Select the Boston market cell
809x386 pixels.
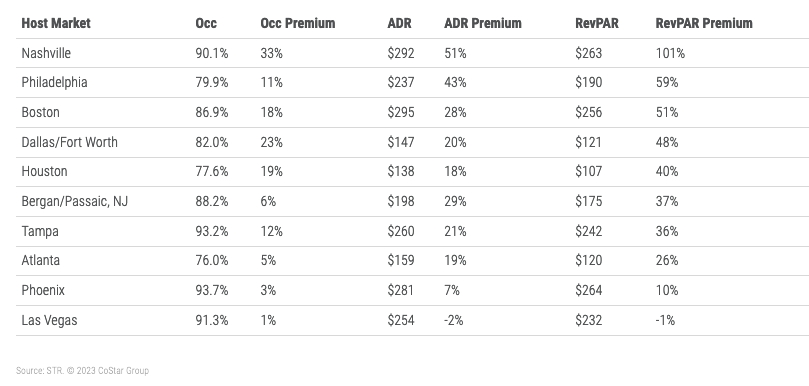click(40, 112)
